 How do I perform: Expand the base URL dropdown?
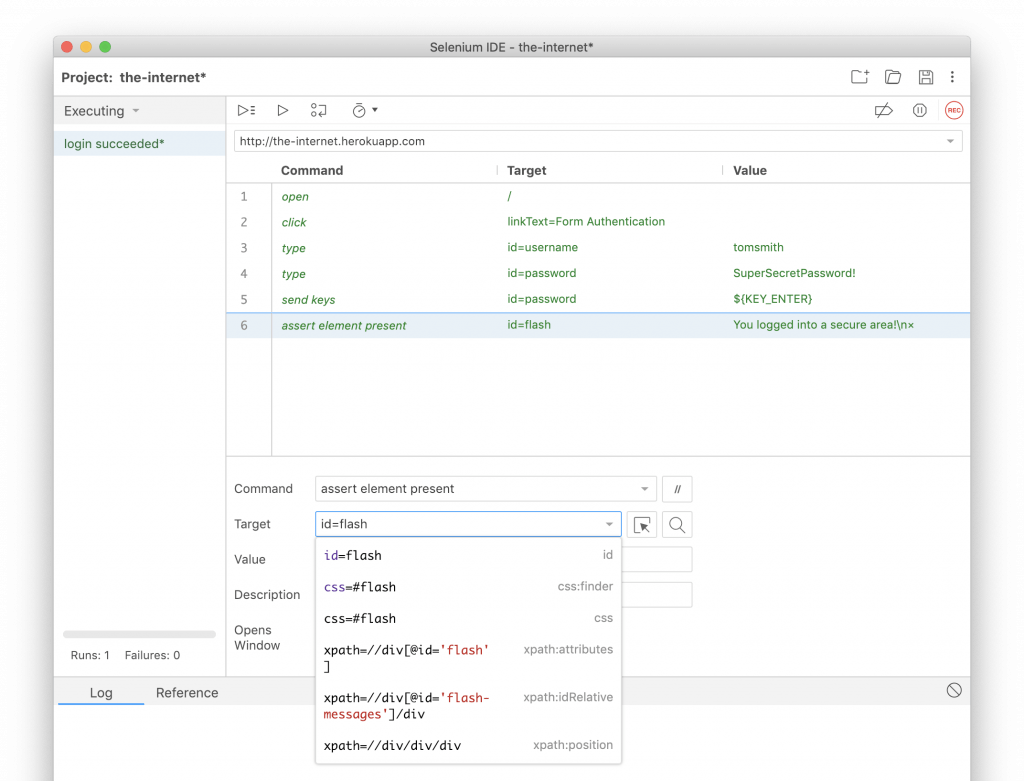pyautogui.click(x=952, y=140)
